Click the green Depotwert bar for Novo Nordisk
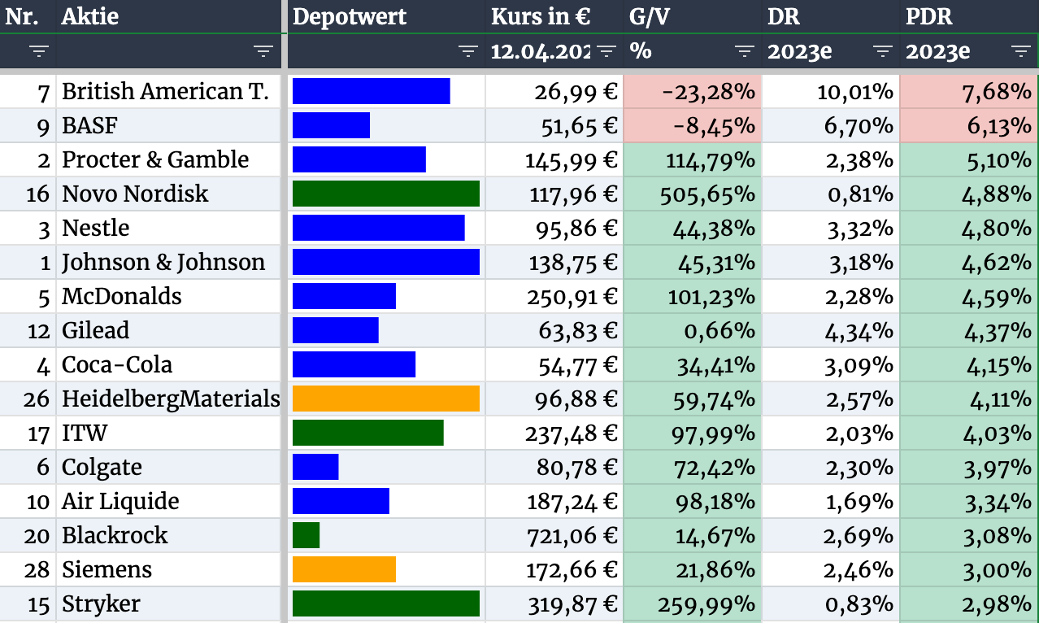The width and height of the screenshot is (1040, 624). (386, 194)
